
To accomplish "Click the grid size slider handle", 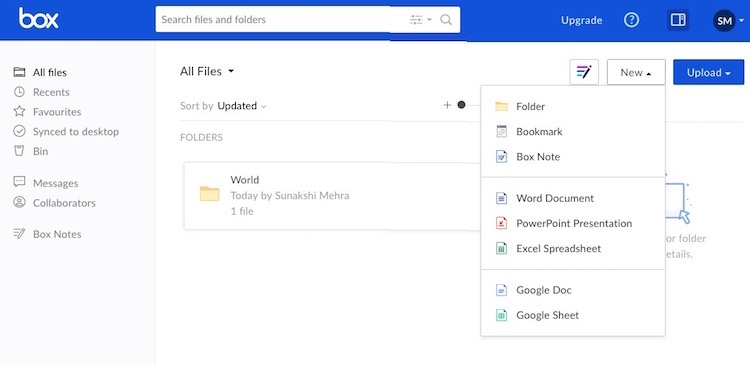I will [461, 105].
